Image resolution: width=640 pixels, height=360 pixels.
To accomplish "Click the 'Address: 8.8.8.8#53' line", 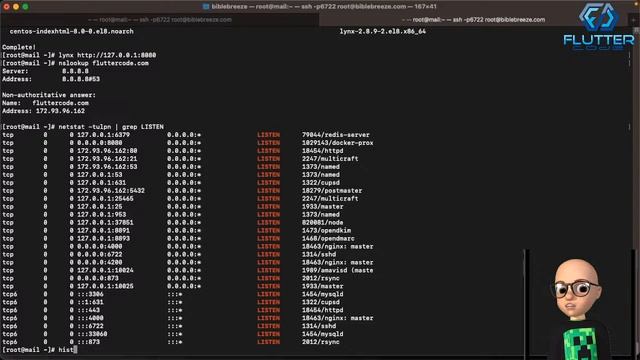I will (x=51, y=79).
